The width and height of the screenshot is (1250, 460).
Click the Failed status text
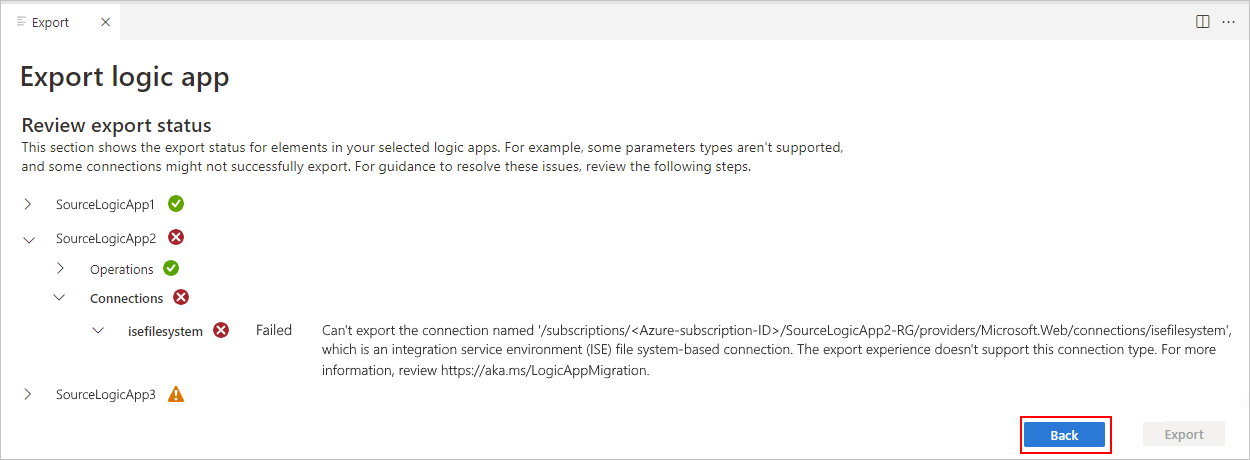tap(274, 330)
